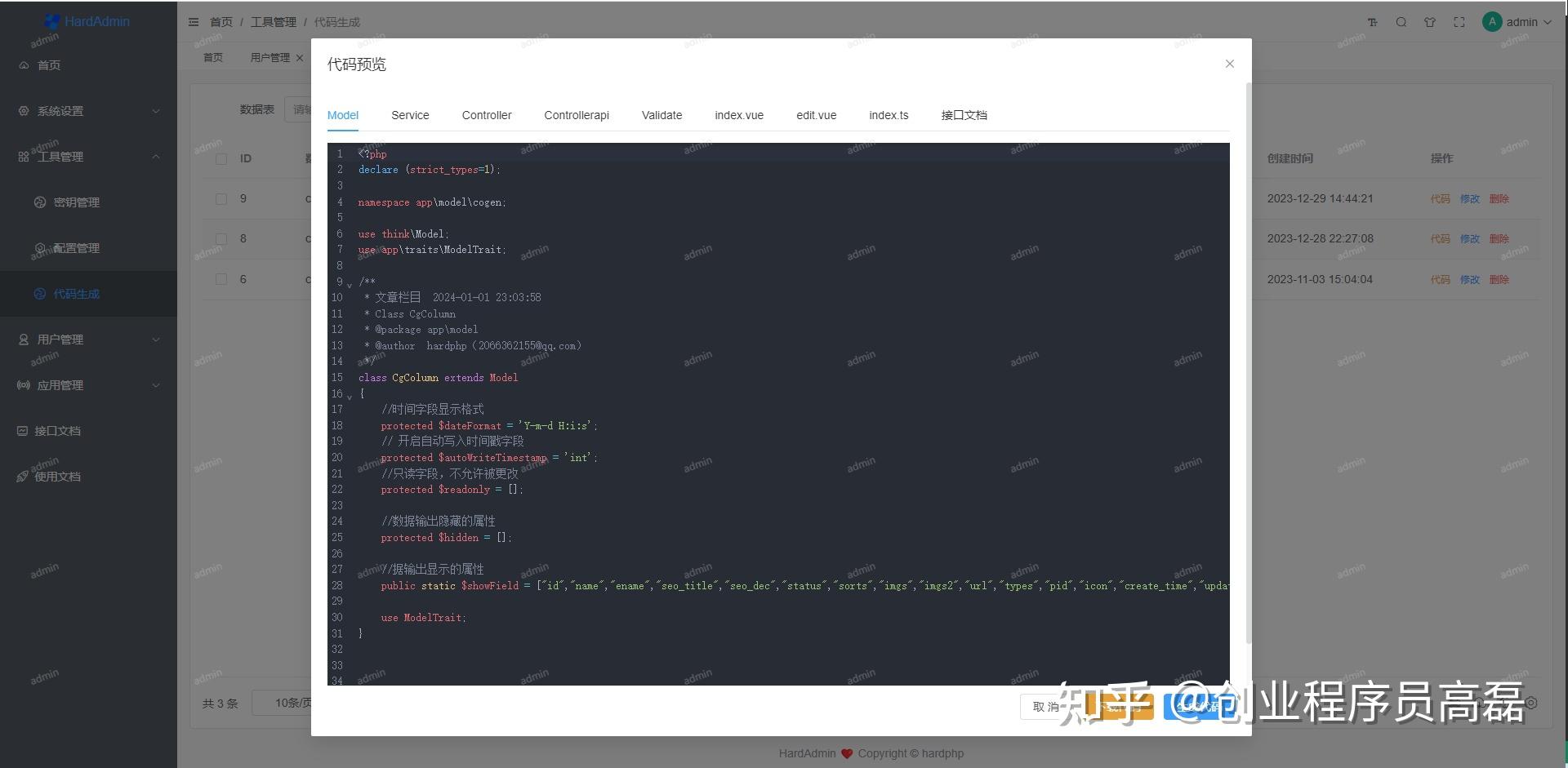
Task: Click 修改 link on the 2023-12-29 row
Action: (1469, 198)
